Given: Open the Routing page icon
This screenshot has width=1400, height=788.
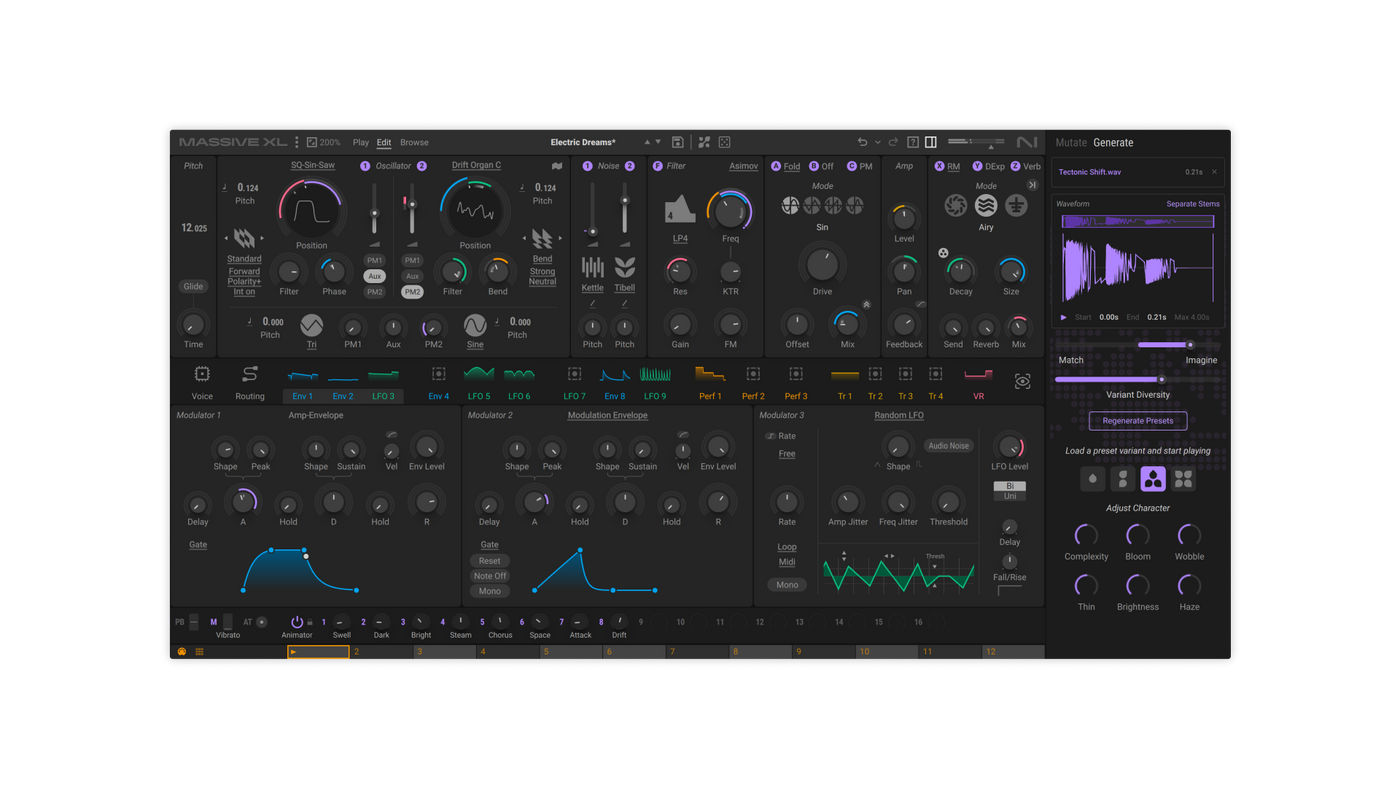Looking at the screenshot, I should click(x=250, y=374).
